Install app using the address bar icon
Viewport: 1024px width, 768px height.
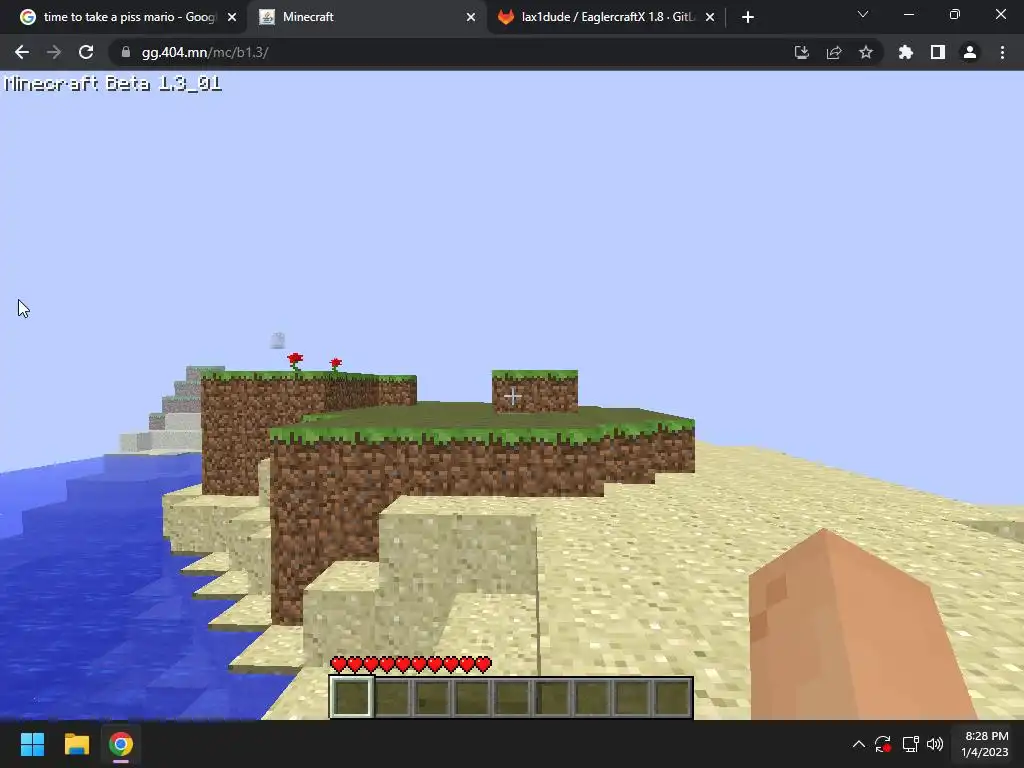801,52
